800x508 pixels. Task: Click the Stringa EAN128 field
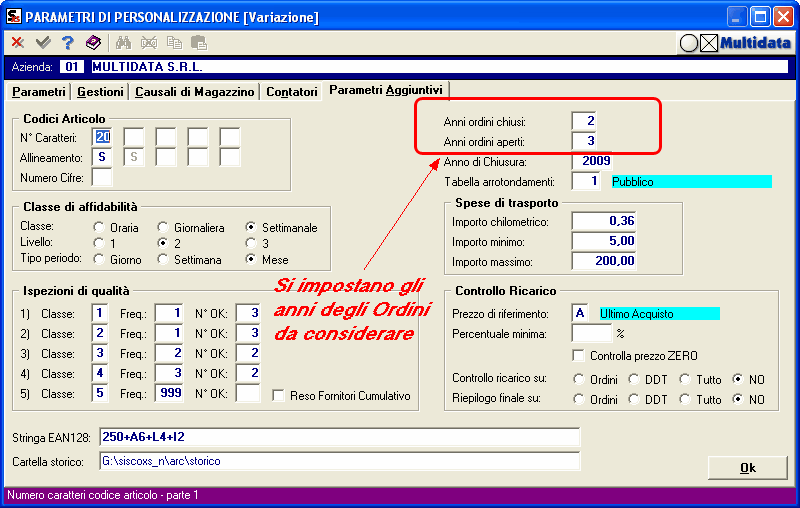point(340,437)
